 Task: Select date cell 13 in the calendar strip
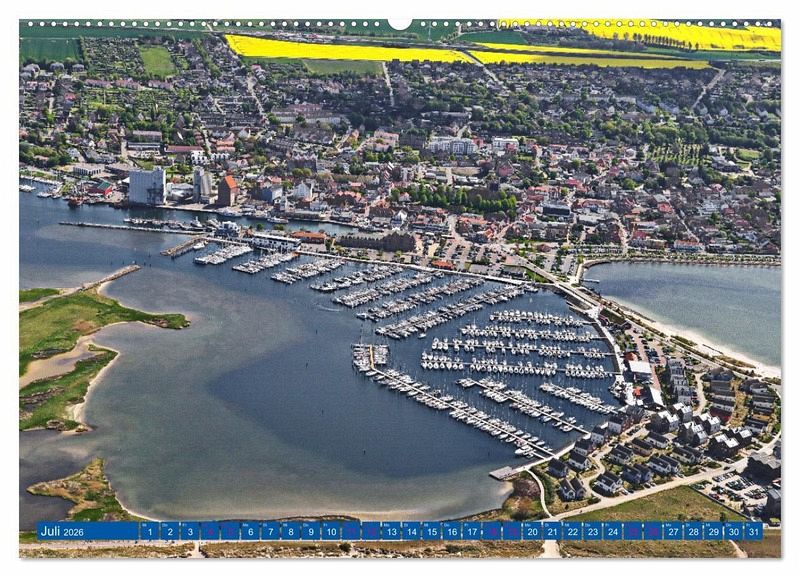391,531
